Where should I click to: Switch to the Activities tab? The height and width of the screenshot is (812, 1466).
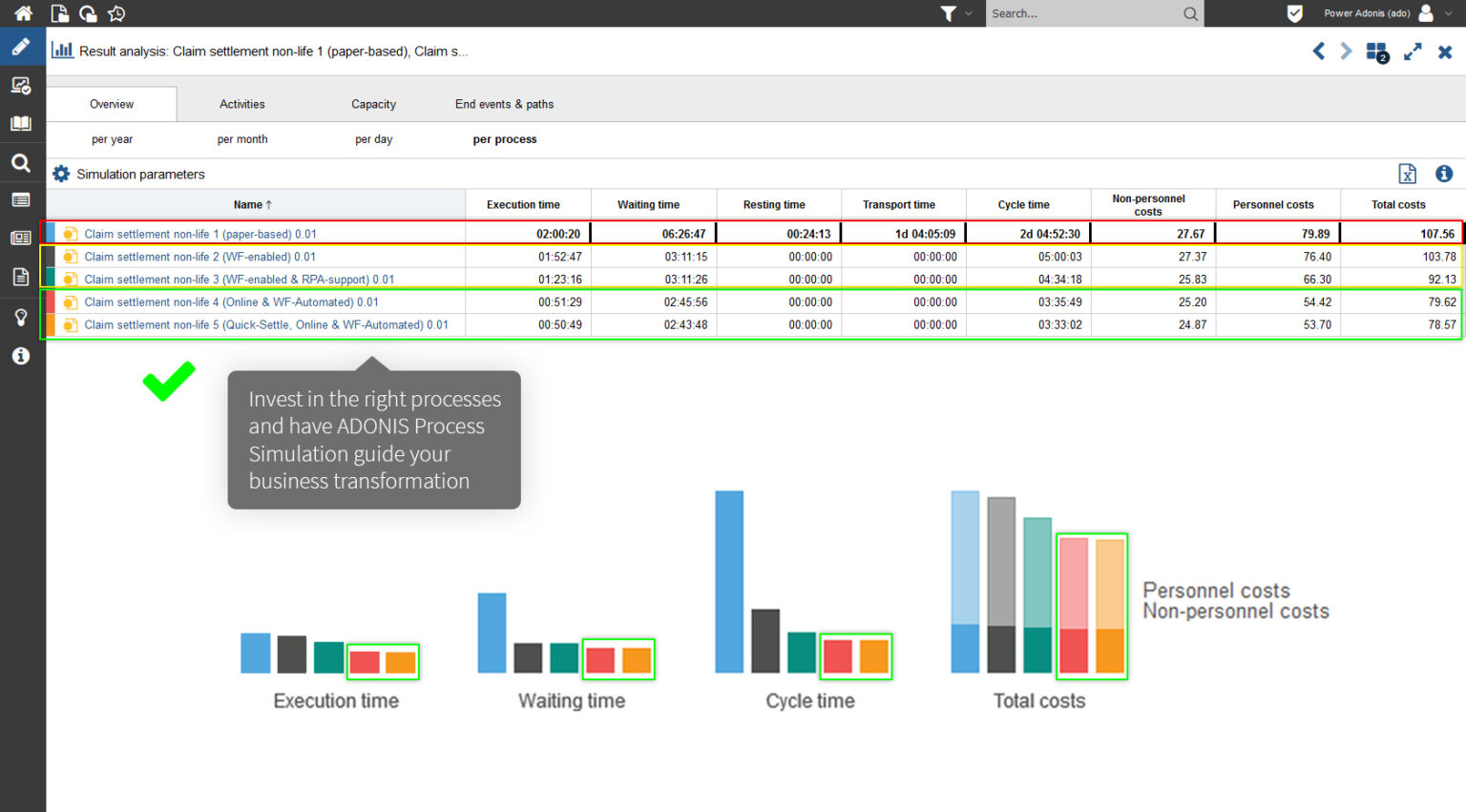[242, 104]
